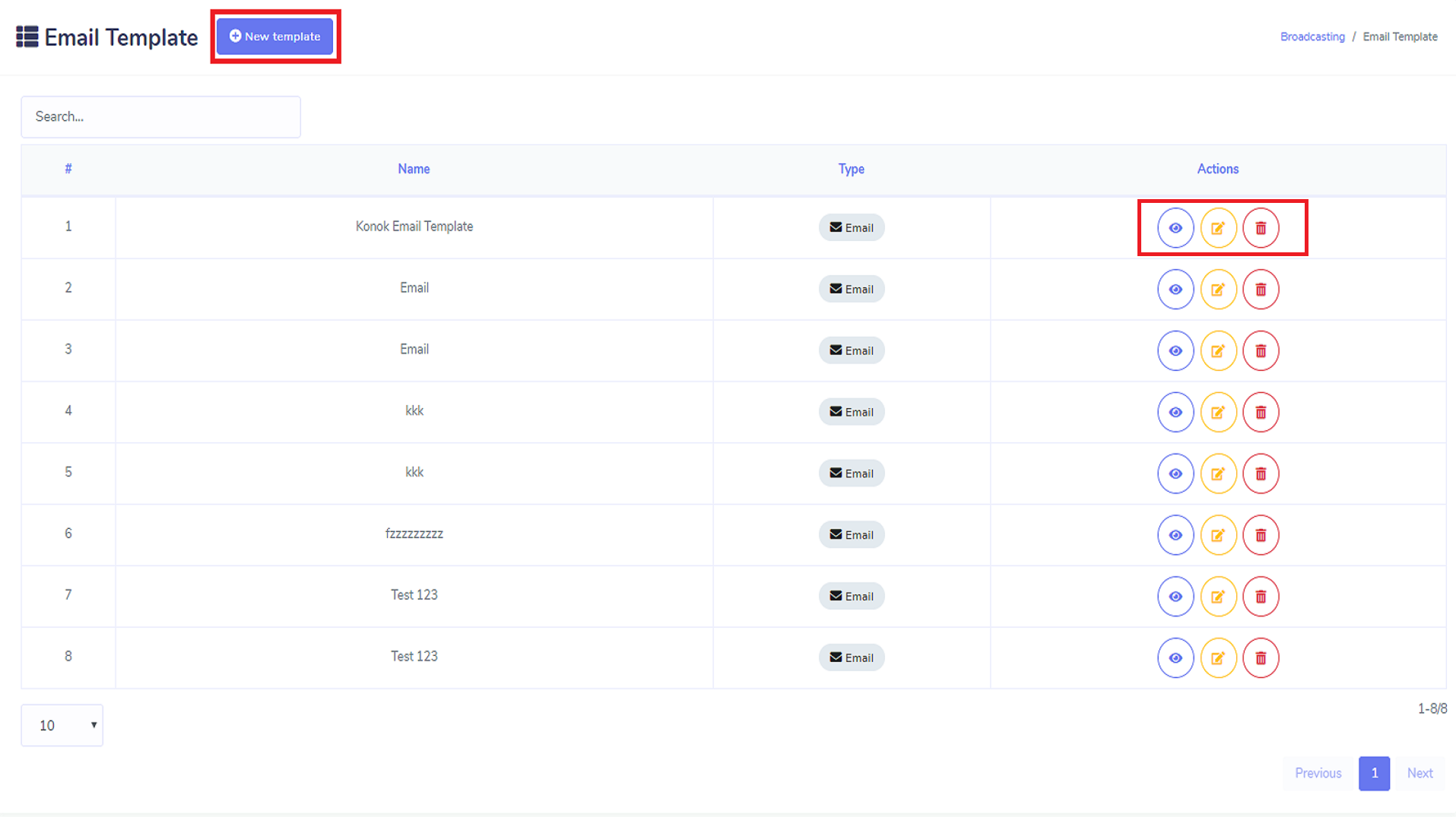Image resolution: width=1456 pixels, height=817 pixels.
Task: Click the Search input field
Action: click(160, 116)
